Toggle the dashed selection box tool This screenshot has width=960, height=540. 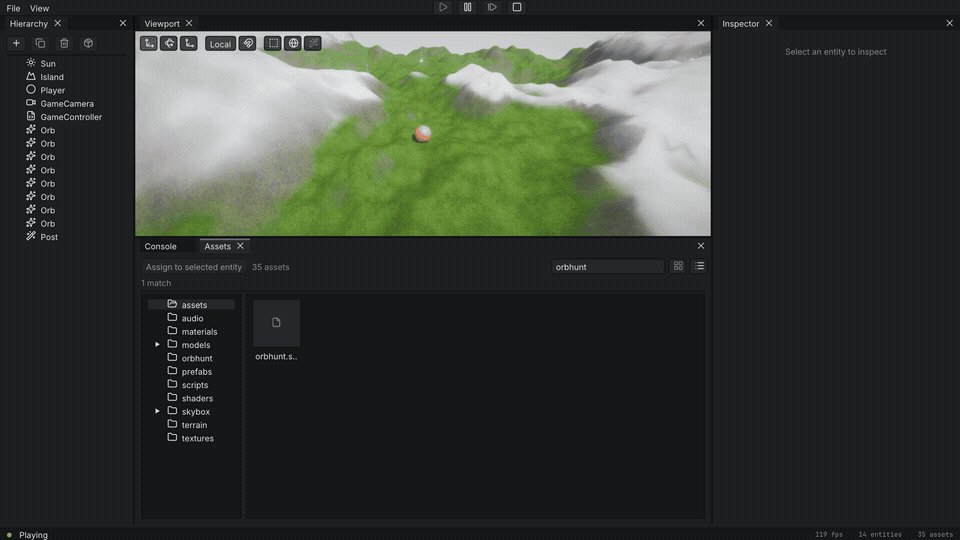coord(273,43)
